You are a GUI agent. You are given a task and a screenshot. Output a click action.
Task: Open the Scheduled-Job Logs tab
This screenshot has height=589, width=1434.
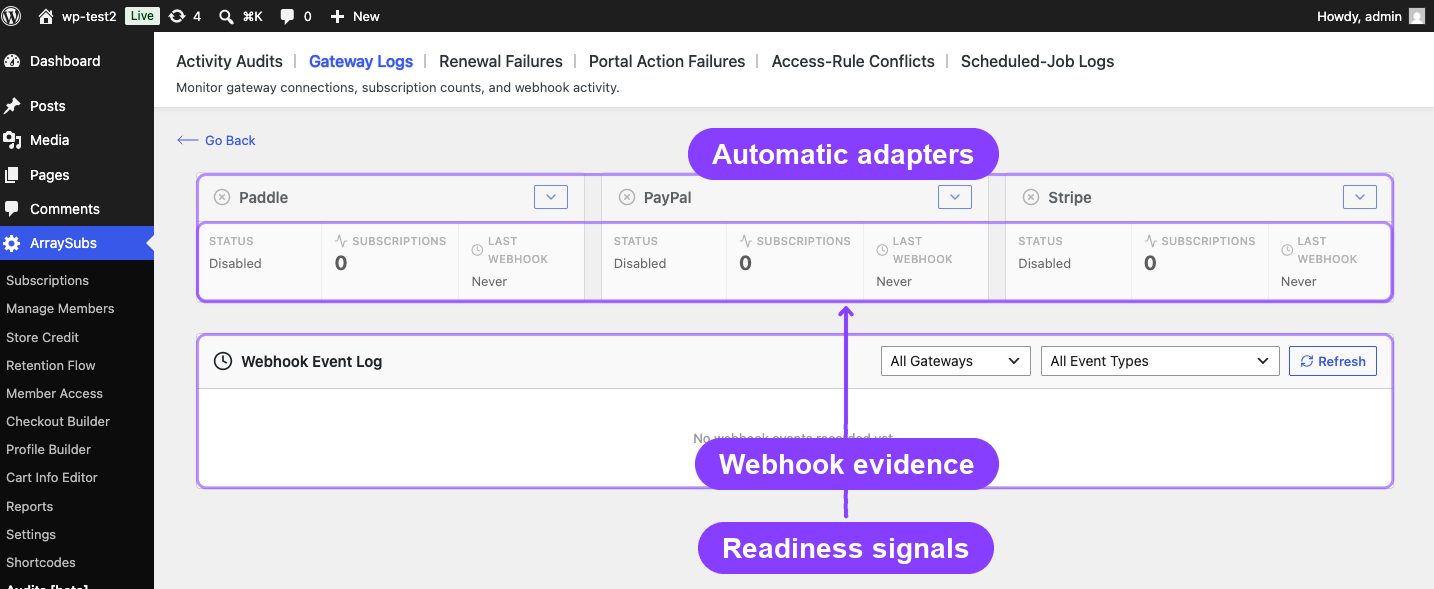coord(1037,61)
